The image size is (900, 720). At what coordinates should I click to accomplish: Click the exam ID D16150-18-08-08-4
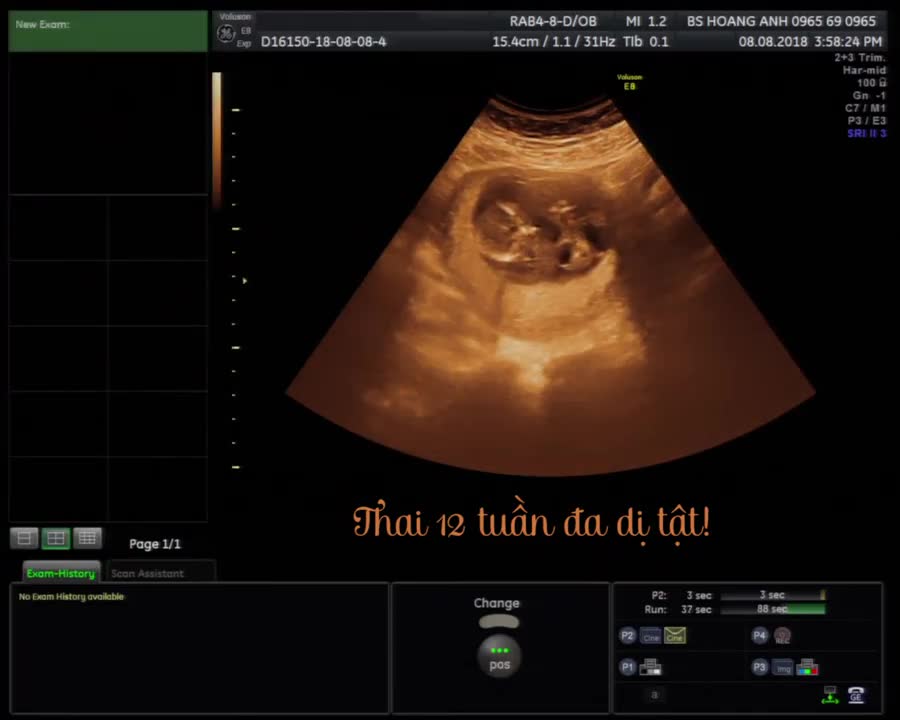pos(324,41)
